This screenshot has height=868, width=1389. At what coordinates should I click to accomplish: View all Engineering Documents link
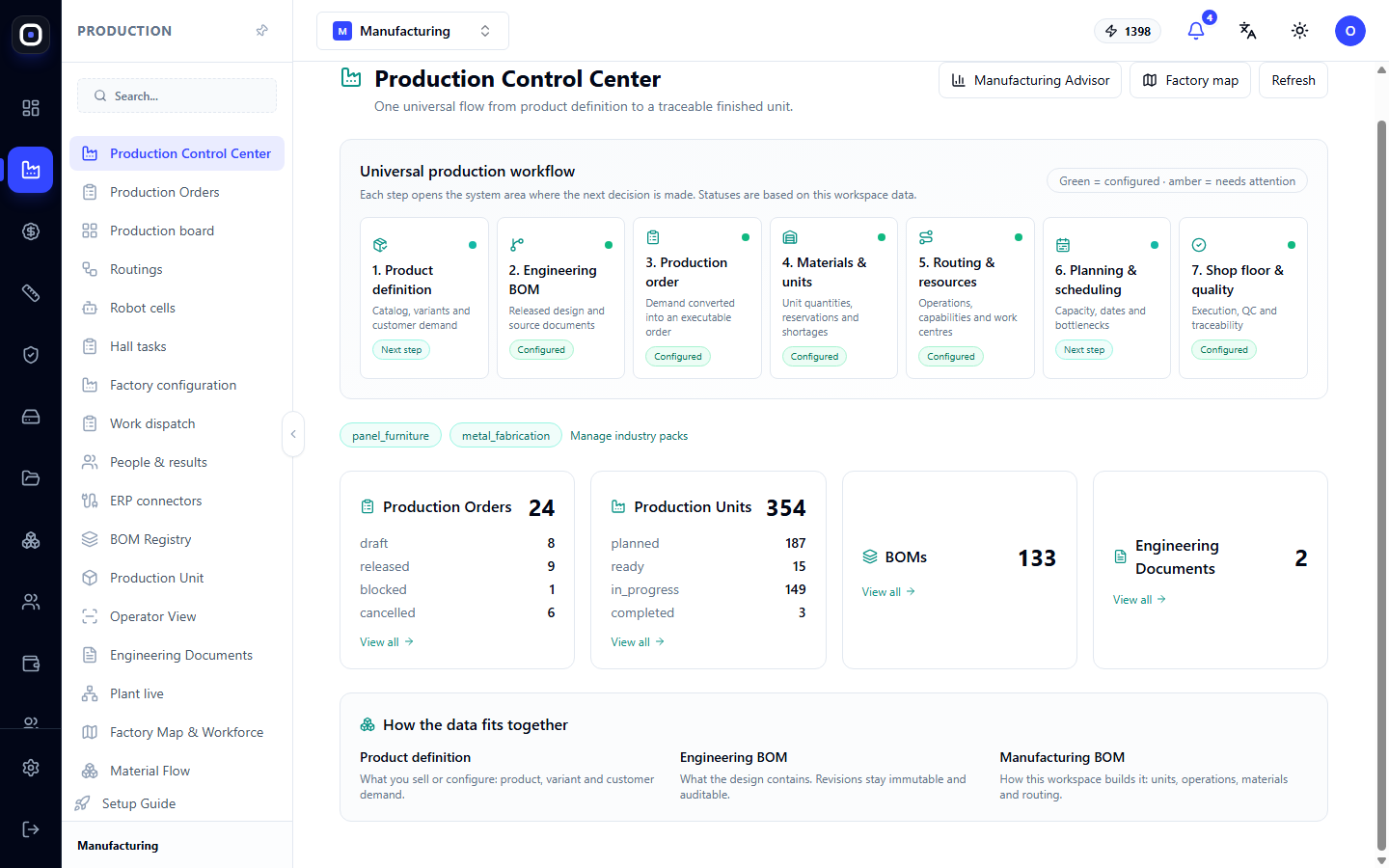coord(1139,599)
